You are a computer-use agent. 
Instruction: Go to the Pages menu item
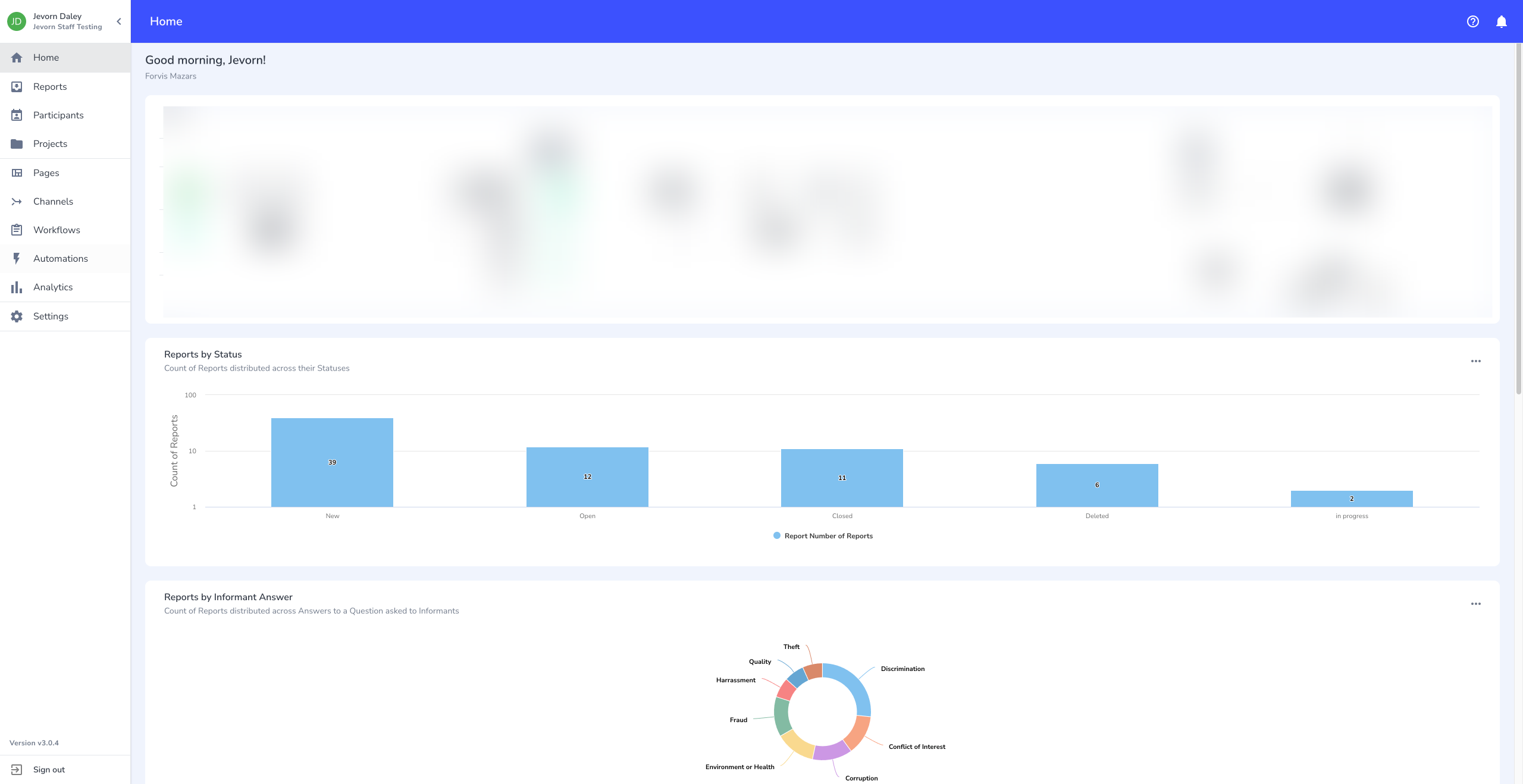click(x=46, y=173)
